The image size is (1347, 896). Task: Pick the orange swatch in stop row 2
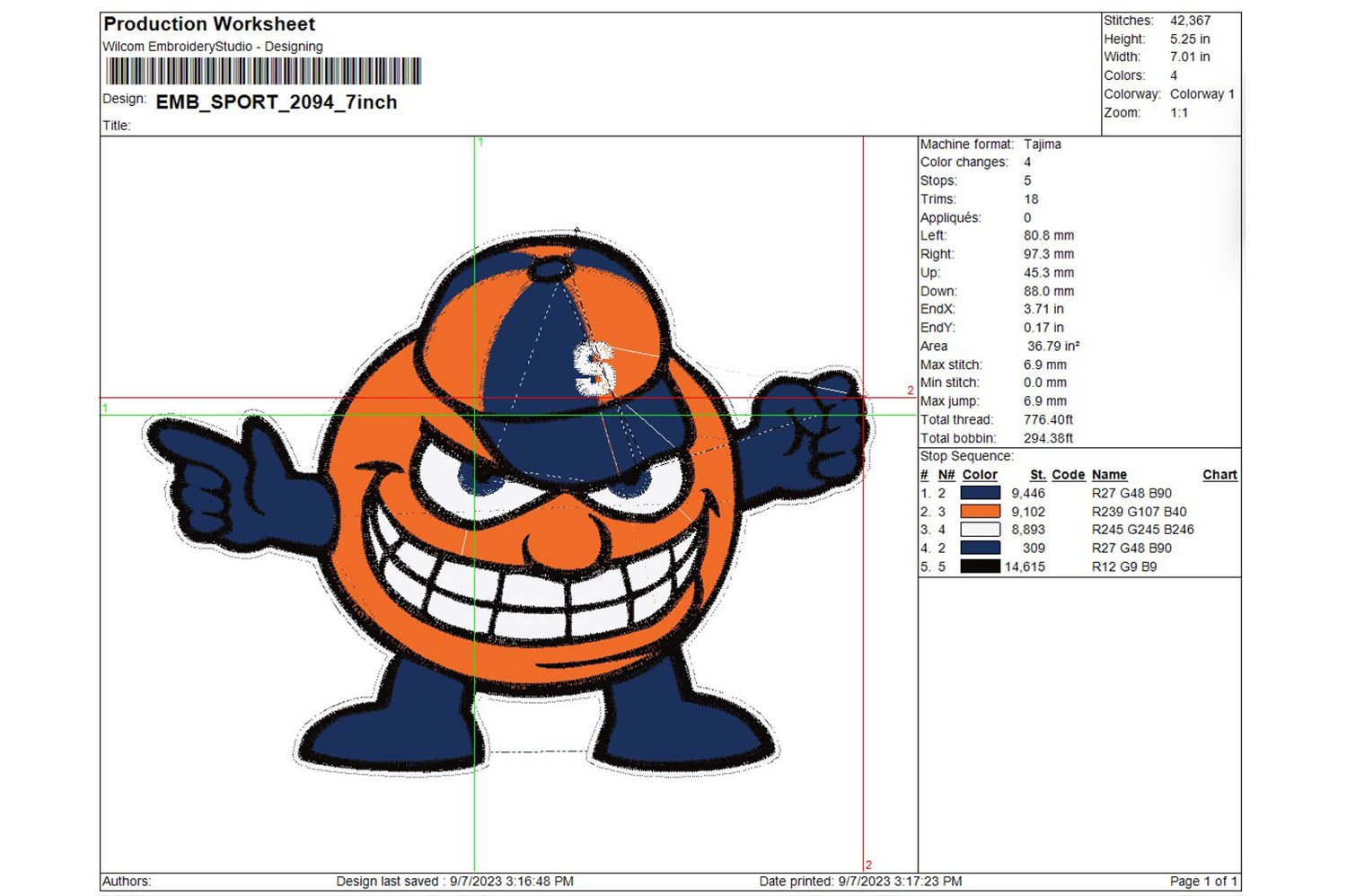[981, 512]
